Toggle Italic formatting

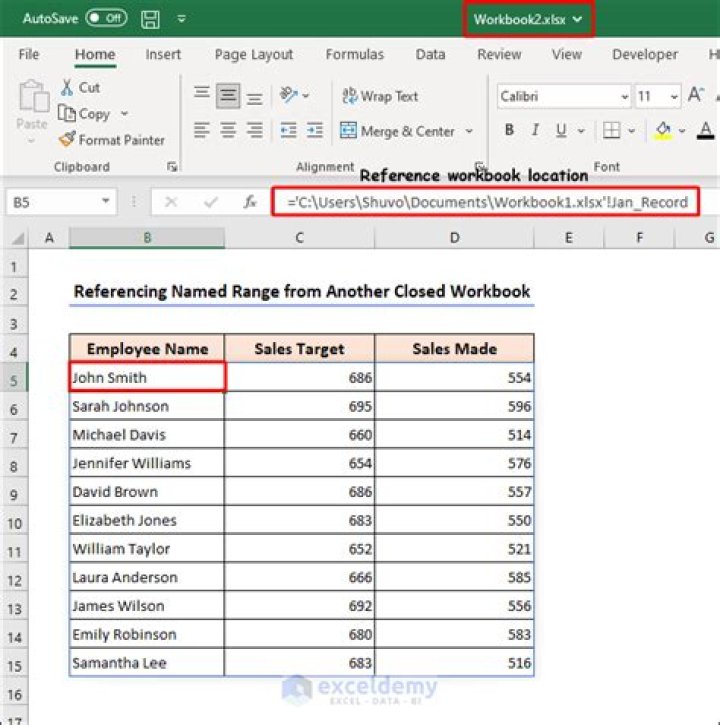point(535,130)
